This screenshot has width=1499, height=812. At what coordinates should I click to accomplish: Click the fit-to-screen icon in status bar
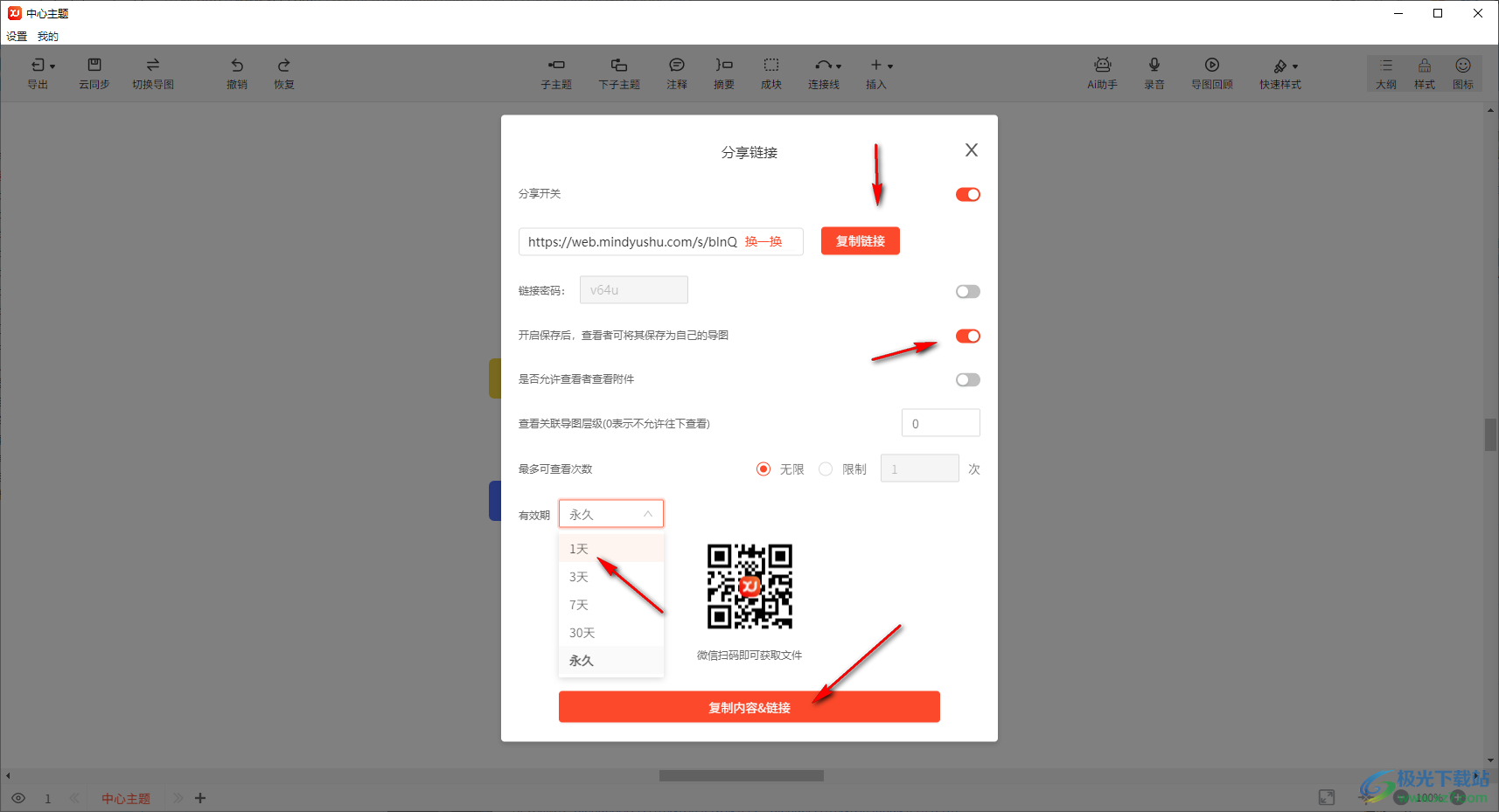(1327, 797)
